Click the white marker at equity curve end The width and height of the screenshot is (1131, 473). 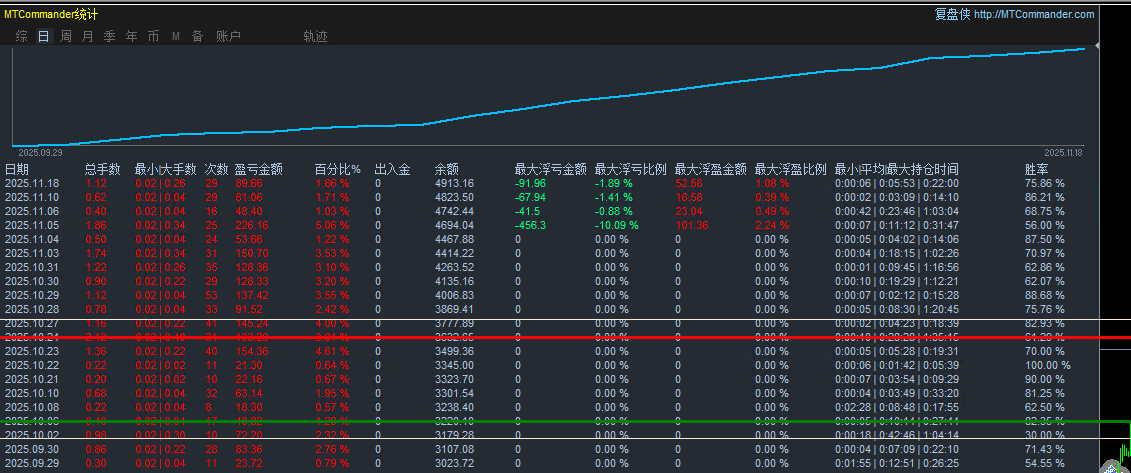(x=1097, y=45)
